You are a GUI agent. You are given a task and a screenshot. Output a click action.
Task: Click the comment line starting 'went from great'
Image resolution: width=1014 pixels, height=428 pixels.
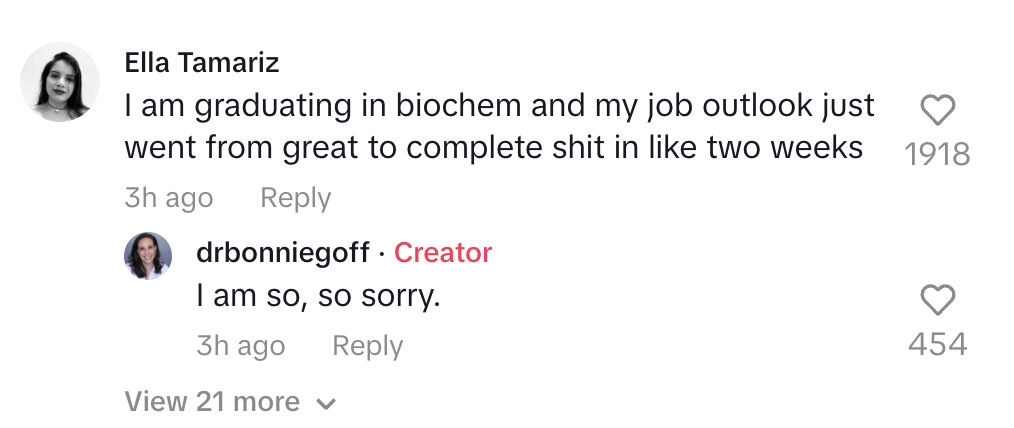pos(494,147)
